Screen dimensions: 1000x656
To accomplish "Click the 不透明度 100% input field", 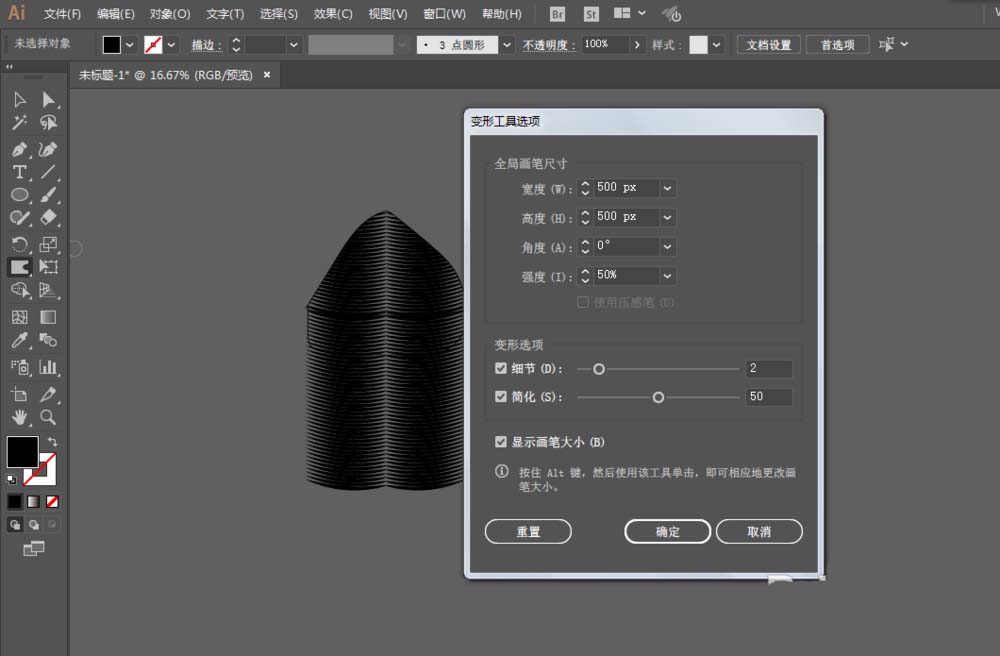I will [598, 44].
